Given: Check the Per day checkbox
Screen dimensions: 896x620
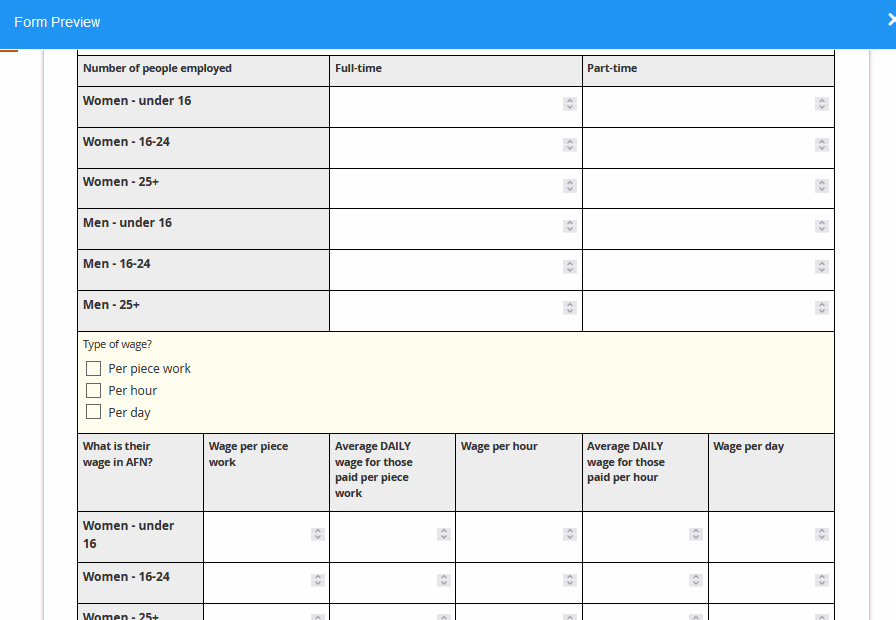Looking at the screenshot, I should coord(93,412).
